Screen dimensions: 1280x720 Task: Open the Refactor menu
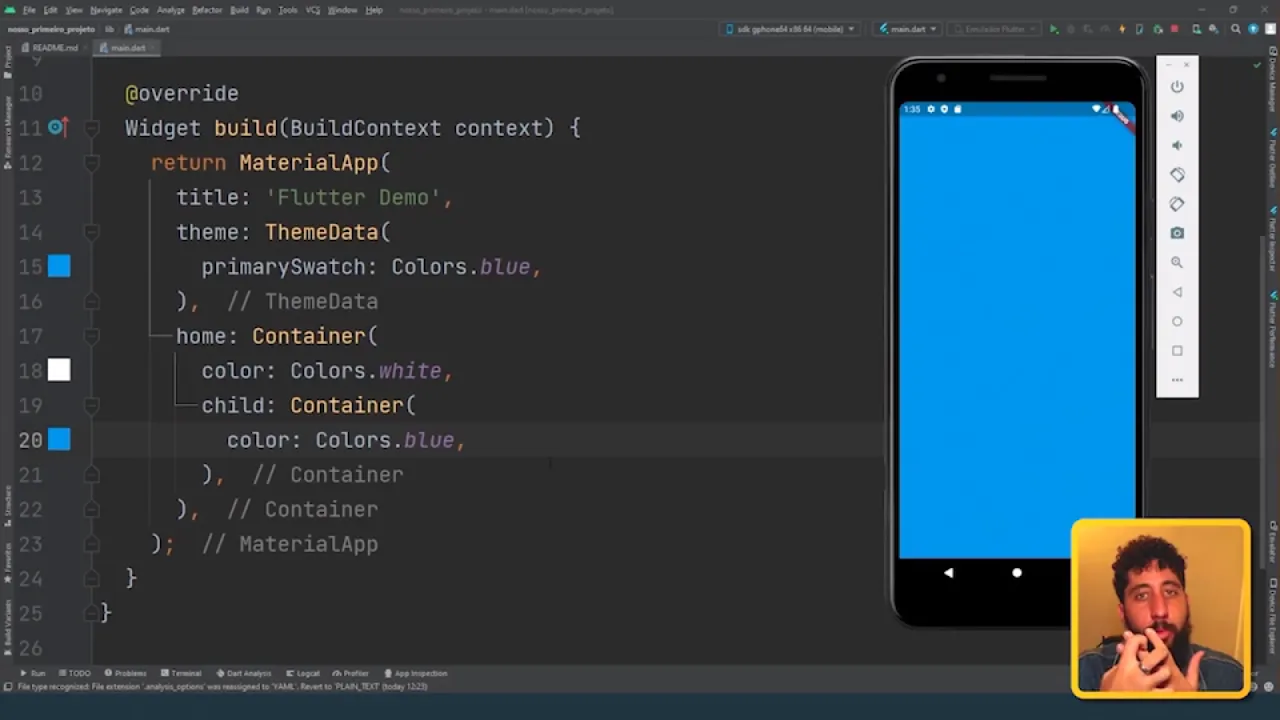[x=207, y=10]
